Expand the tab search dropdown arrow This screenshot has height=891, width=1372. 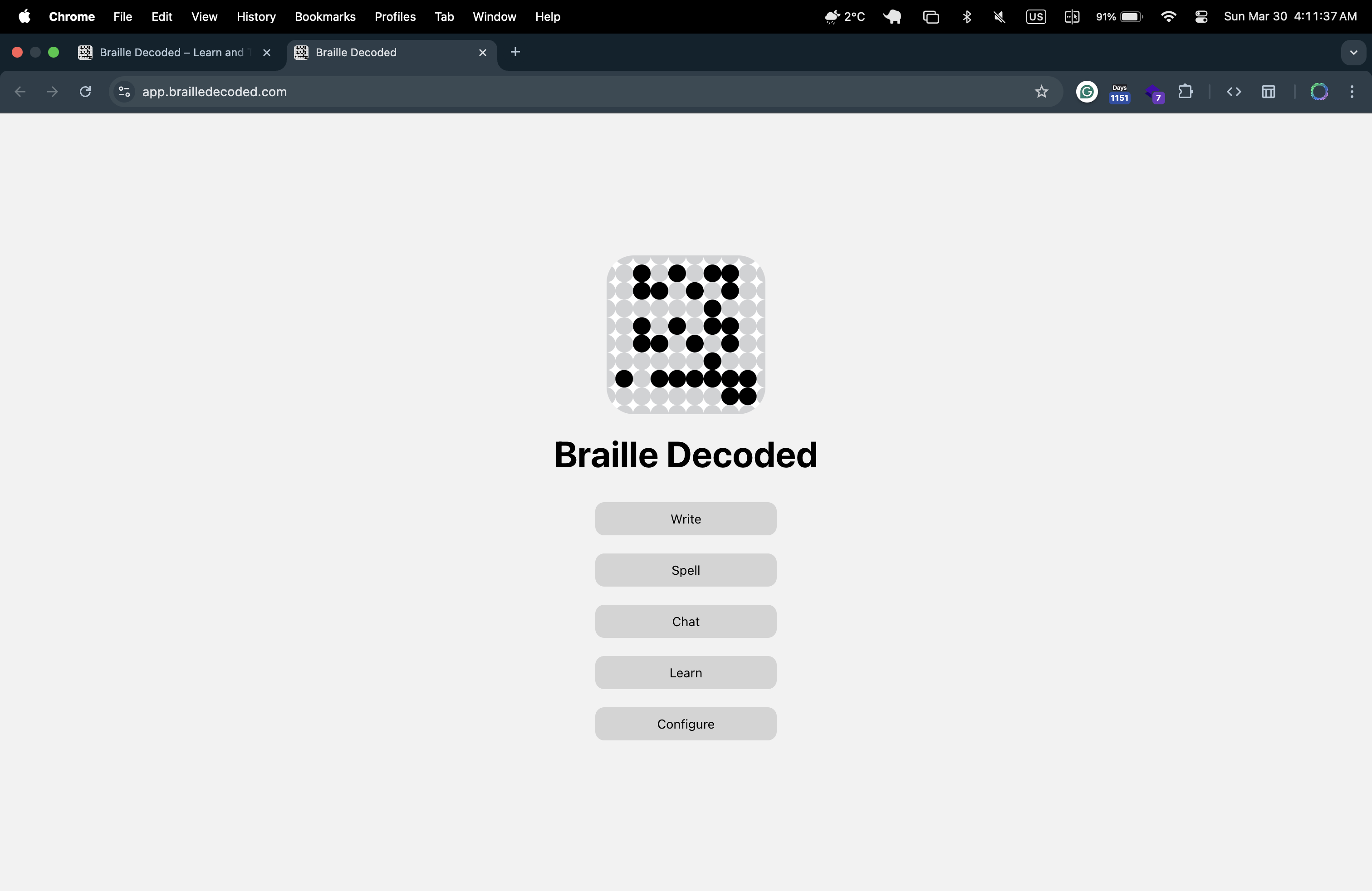1353,53
